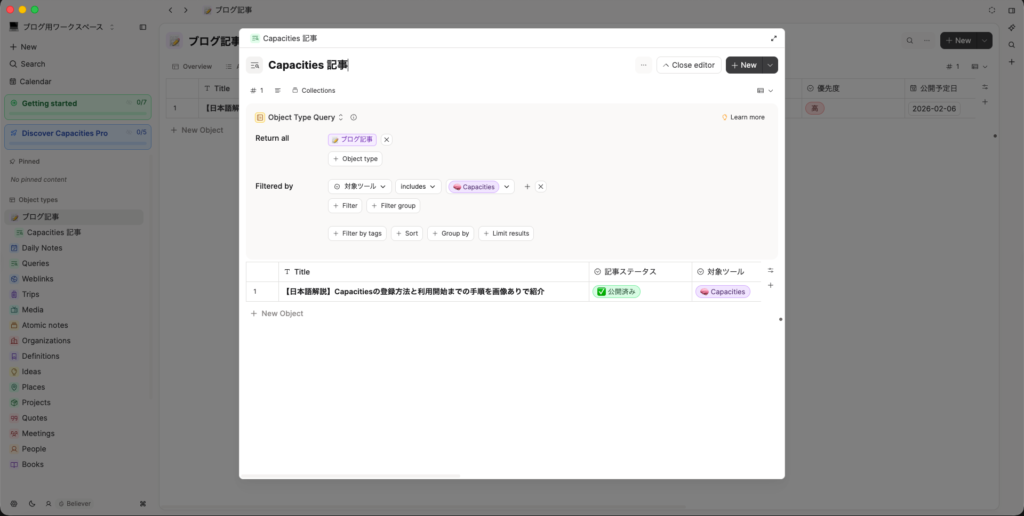Click the search magnifier in the right rail
1024x516 pixels.
[1012, 44]
